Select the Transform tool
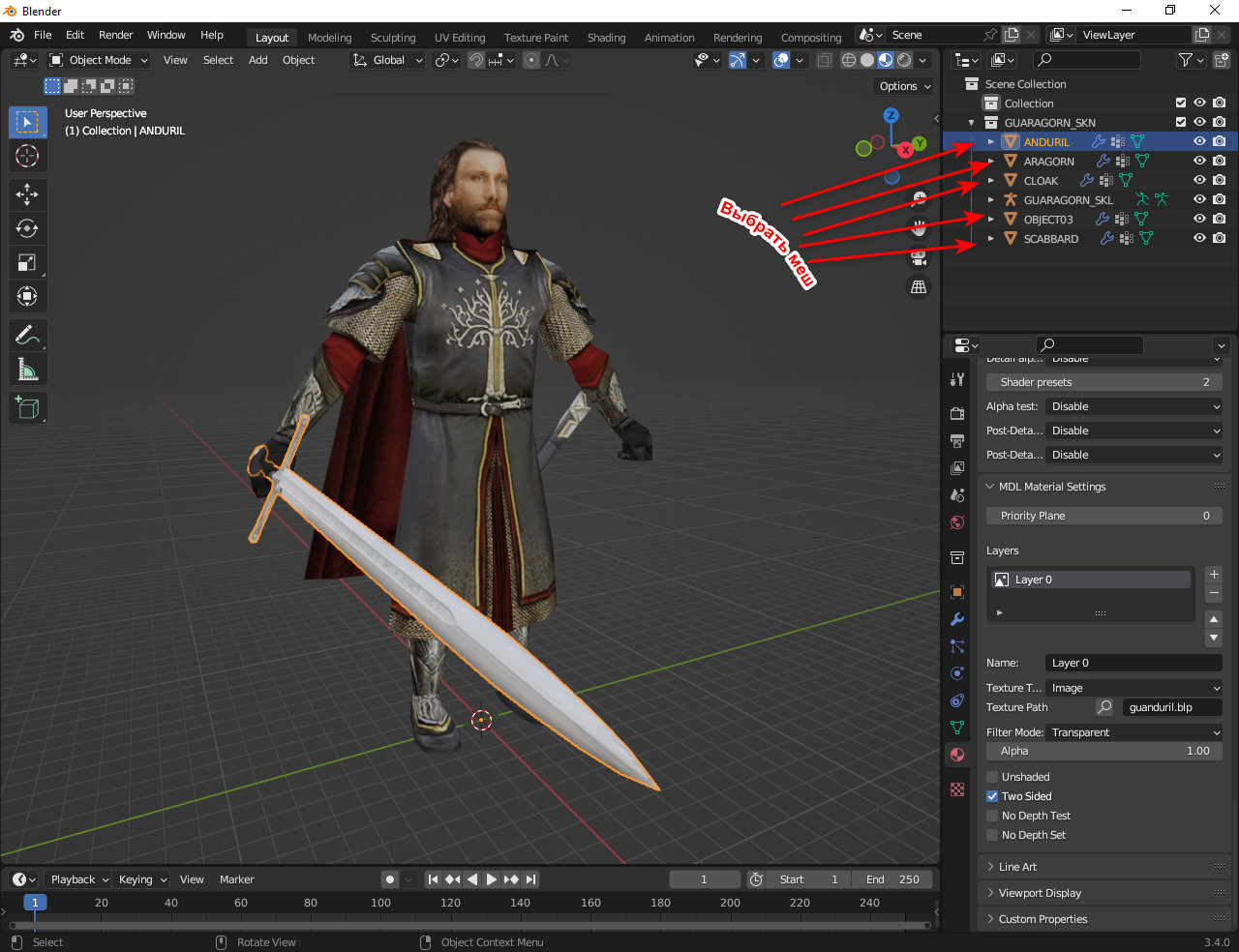Image resolution: width=1239 pixels, height=952 pixels. click(x=28, y=296)
